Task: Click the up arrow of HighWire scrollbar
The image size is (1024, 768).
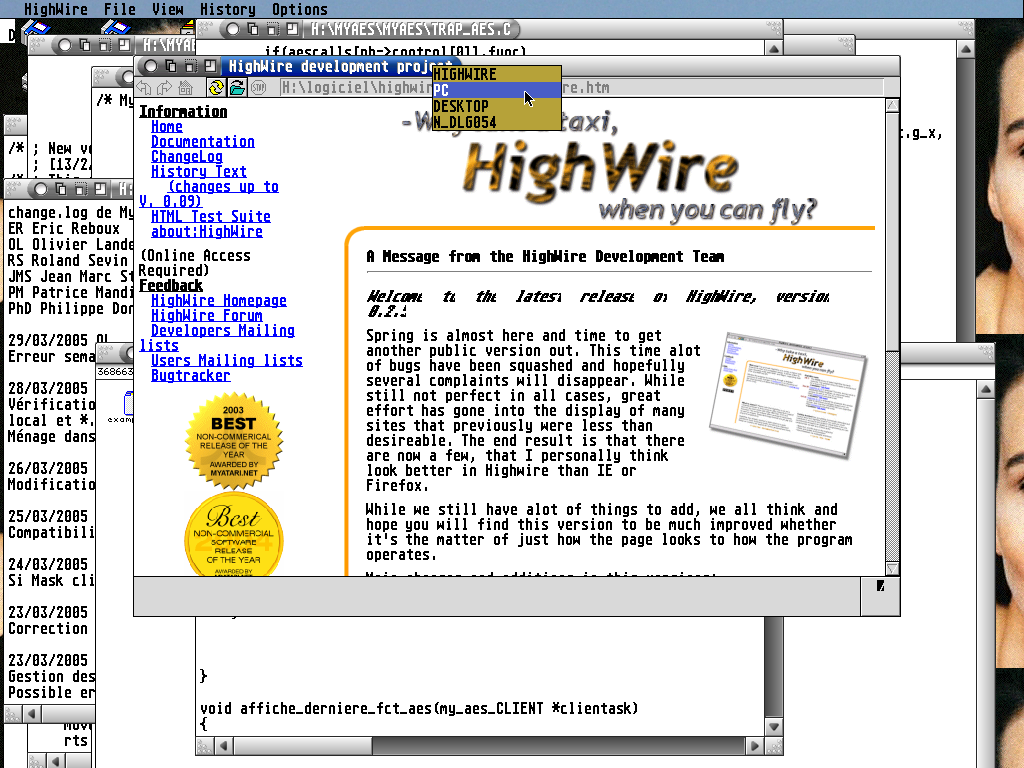Action: 892,105
